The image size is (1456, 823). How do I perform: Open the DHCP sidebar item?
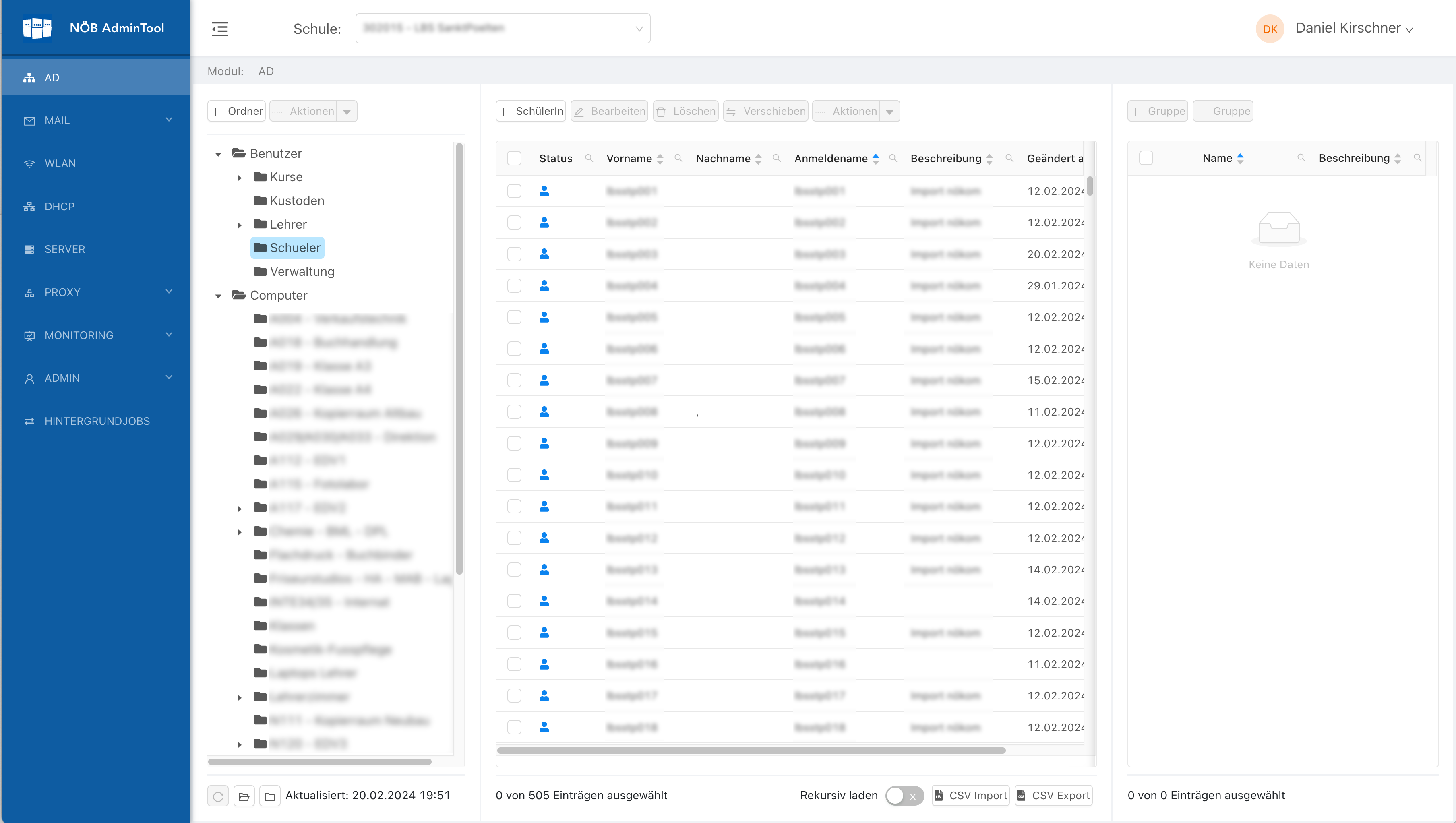pyautogui.click(x=95, y=206)
